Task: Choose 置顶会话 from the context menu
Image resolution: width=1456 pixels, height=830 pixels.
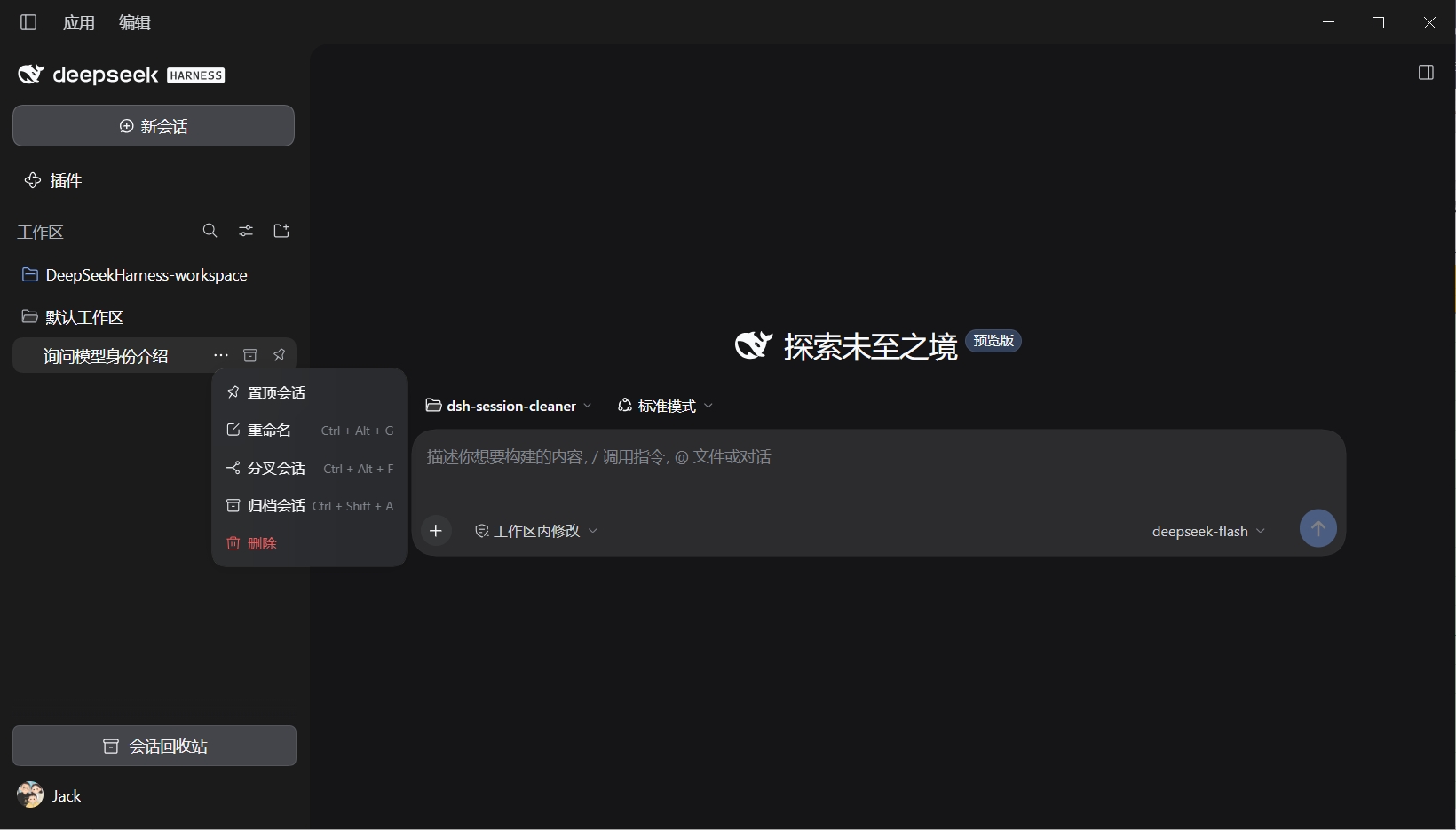Action: [309, 392]
